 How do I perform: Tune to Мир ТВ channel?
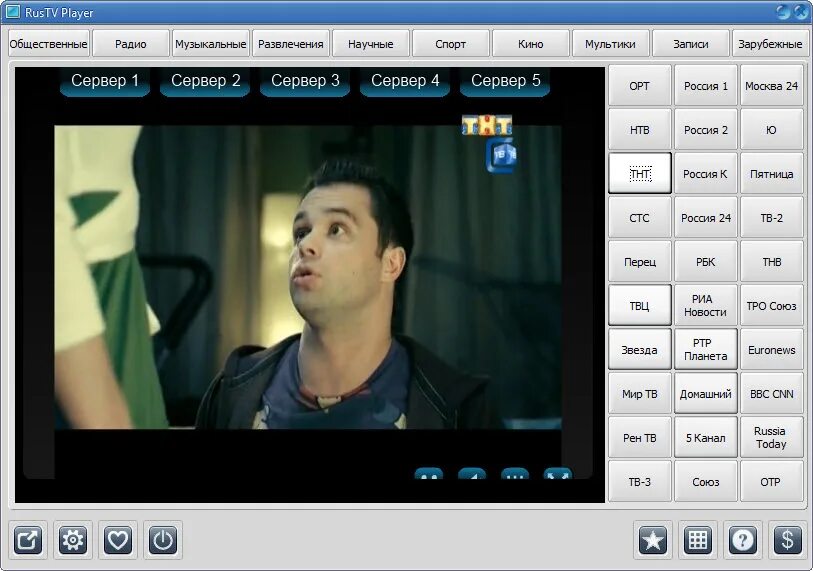click(640, 394)
